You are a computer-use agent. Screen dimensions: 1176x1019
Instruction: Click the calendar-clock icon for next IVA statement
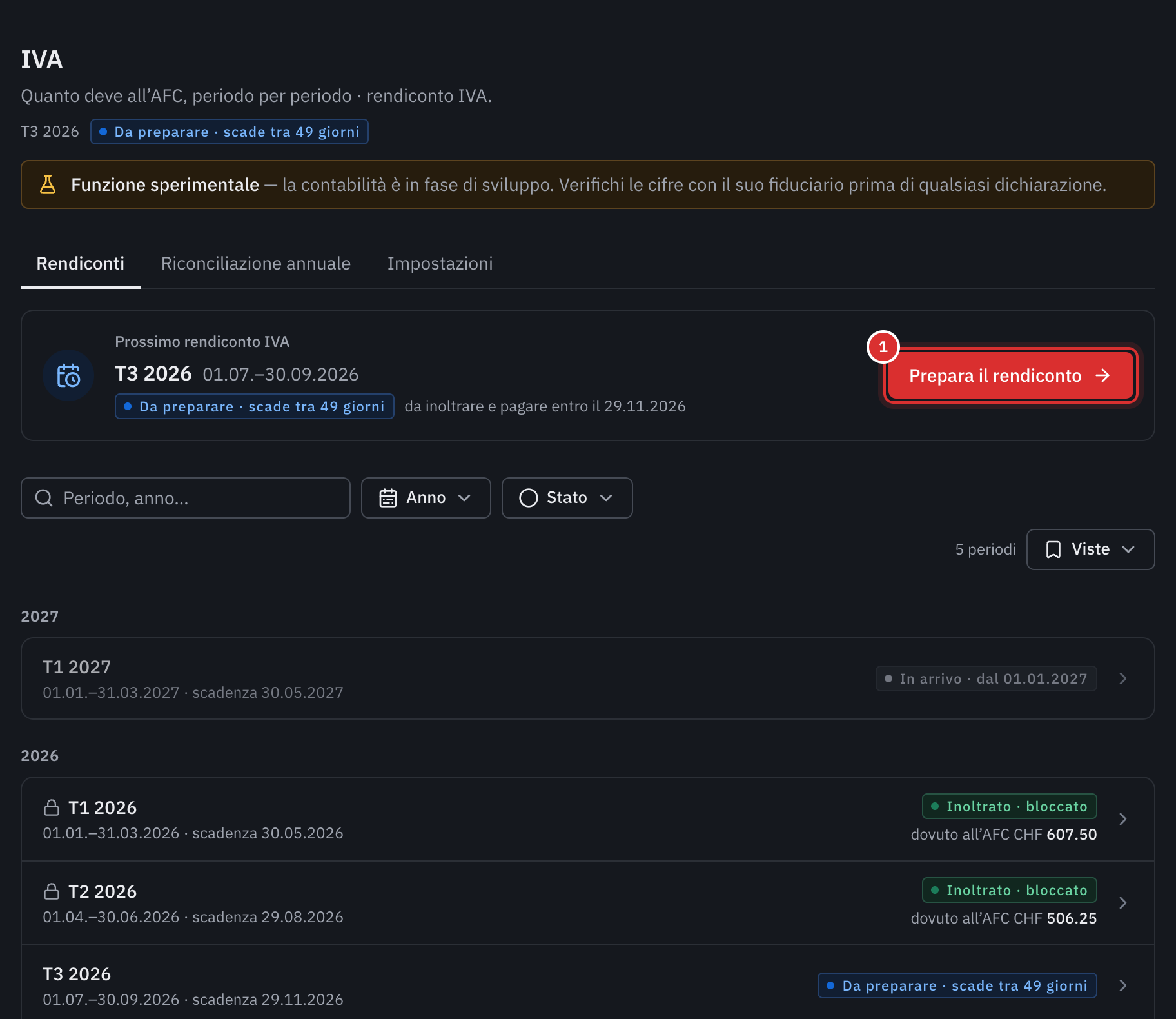(x=68, y=375)
